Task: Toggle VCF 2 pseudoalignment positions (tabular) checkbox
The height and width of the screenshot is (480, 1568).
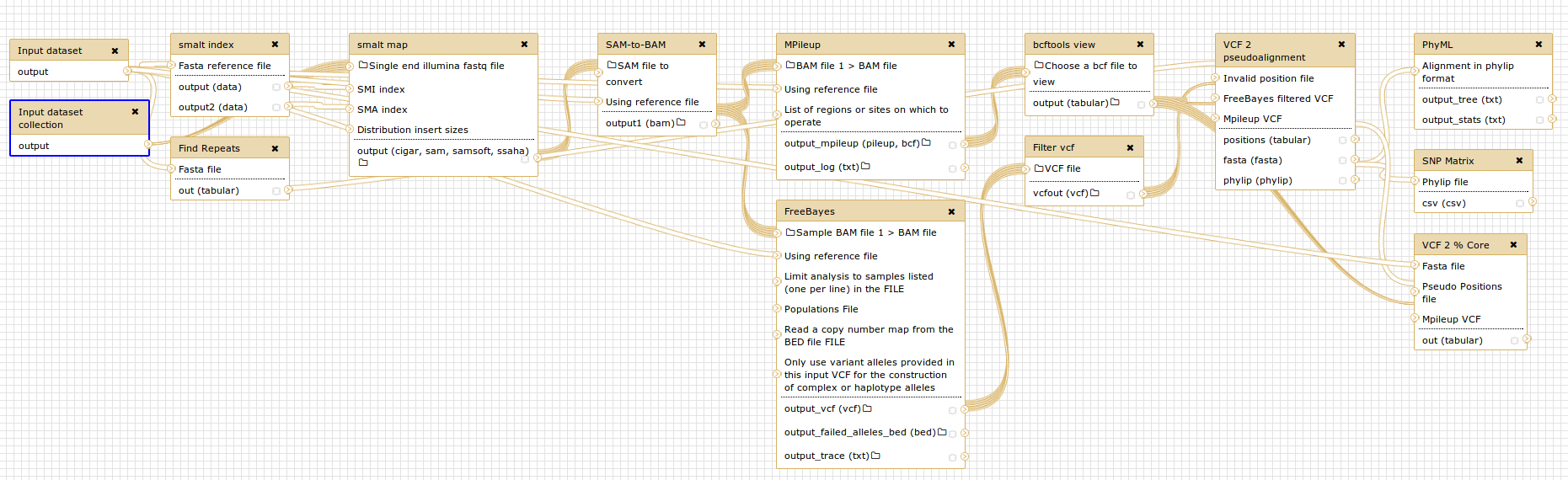Action: coord(1343,140)
